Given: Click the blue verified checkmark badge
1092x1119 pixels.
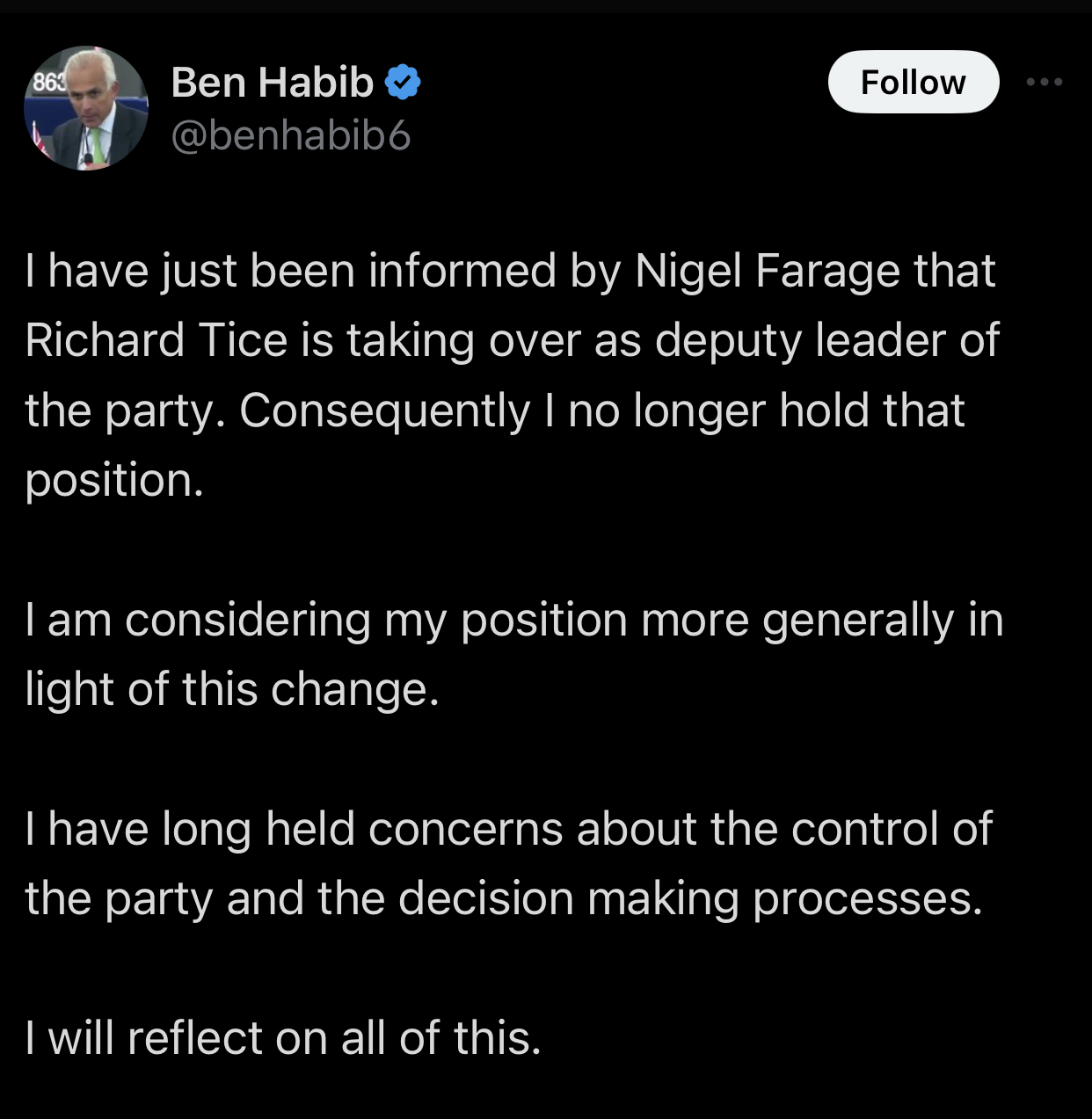Looking at the screenshot, I should (404, 83).
